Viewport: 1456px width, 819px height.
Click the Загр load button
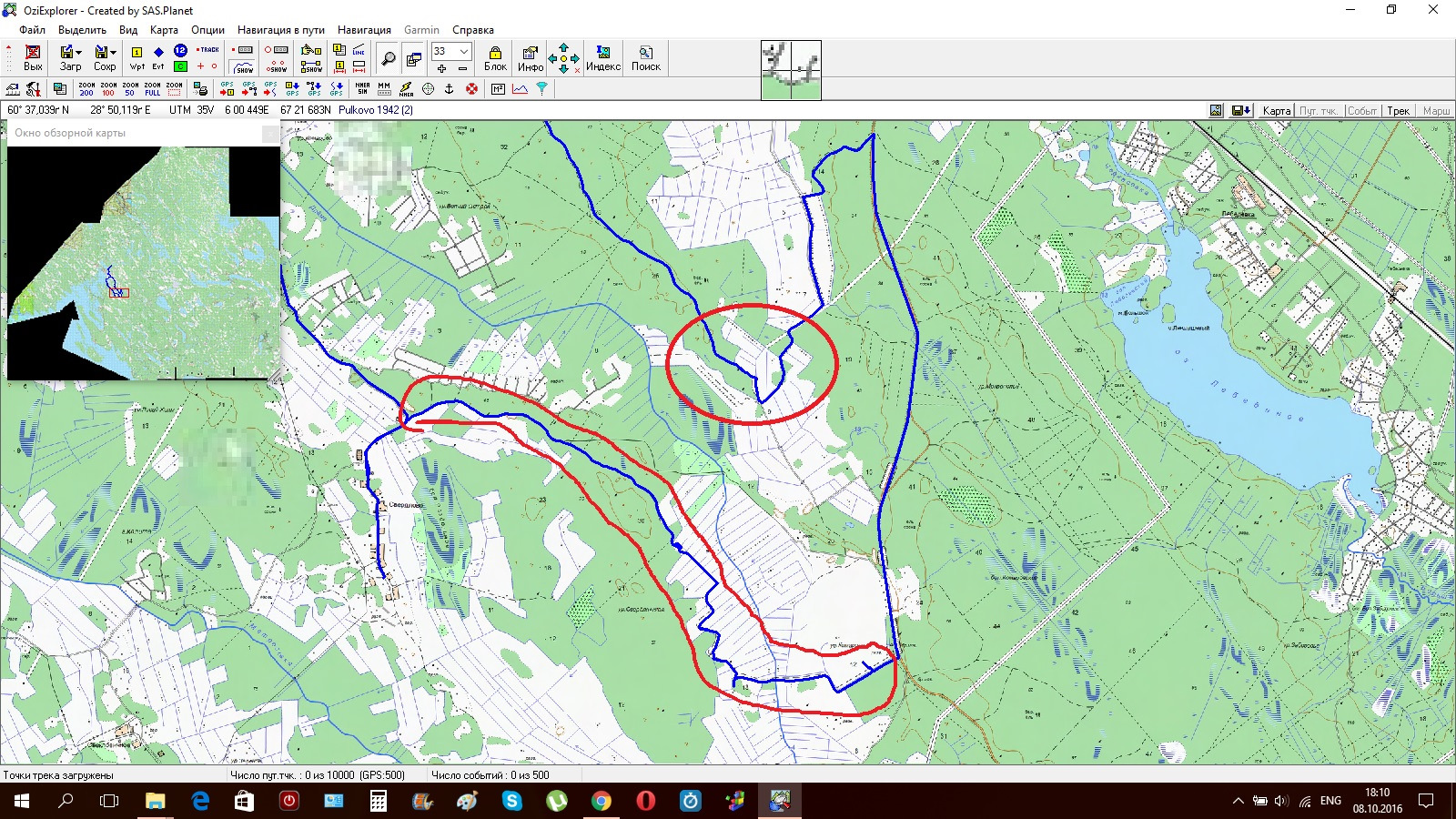coord(67,57)
